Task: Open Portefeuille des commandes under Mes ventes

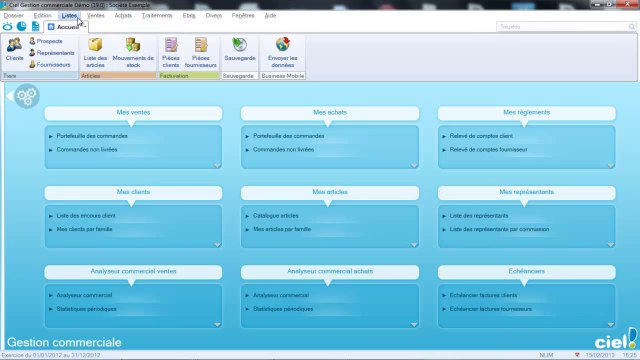Action: tap(92, 136)
